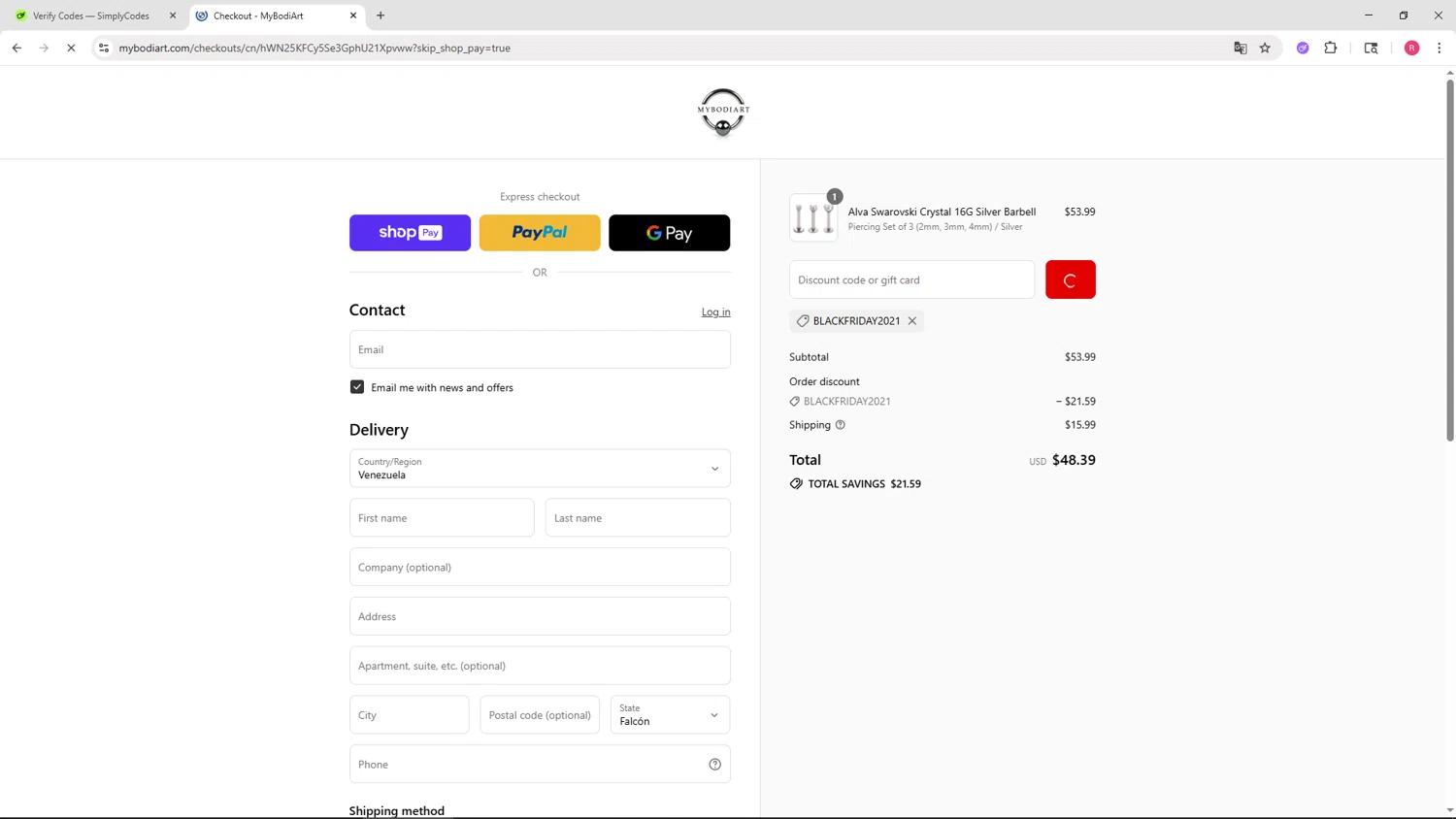Click the discount amount – $21.59
The image size is (1456, 819).
[1075, 401]
